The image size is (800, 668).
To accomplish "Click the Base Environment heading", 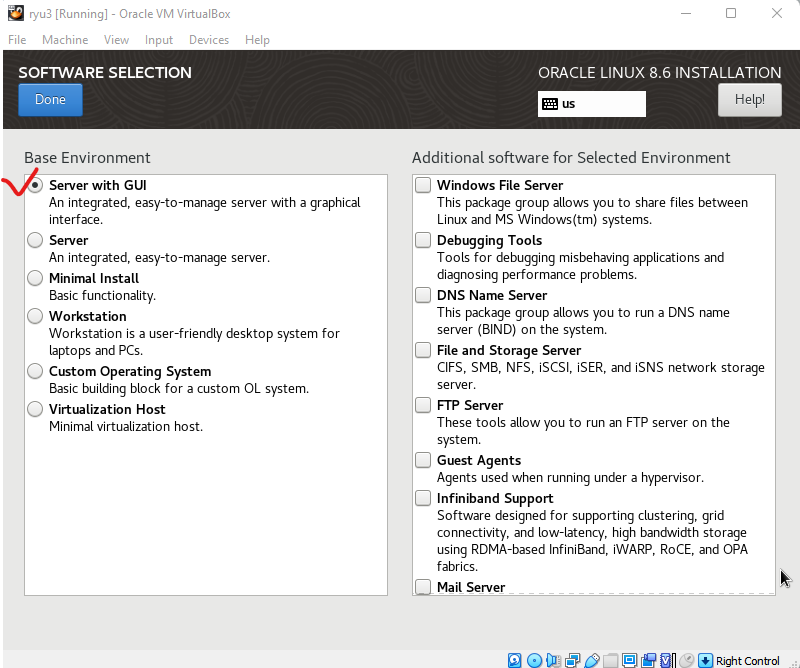I will tap(87, 158).
